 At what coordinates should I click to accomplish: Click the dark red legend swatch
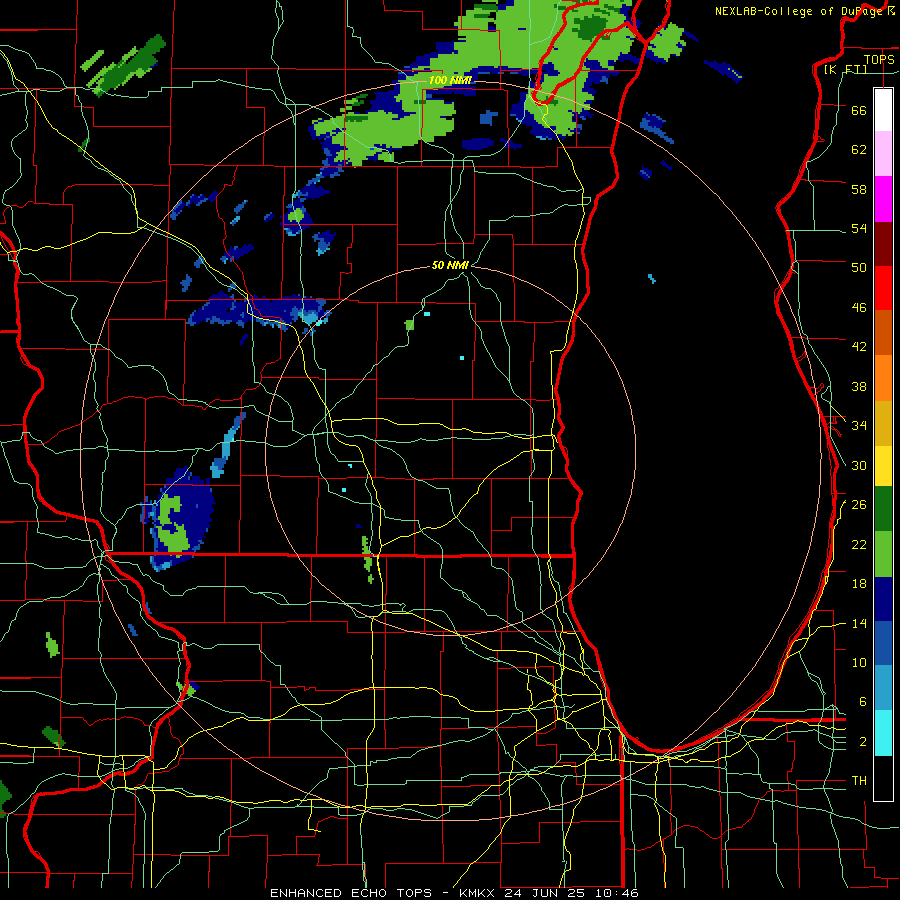tap(883, 243)
